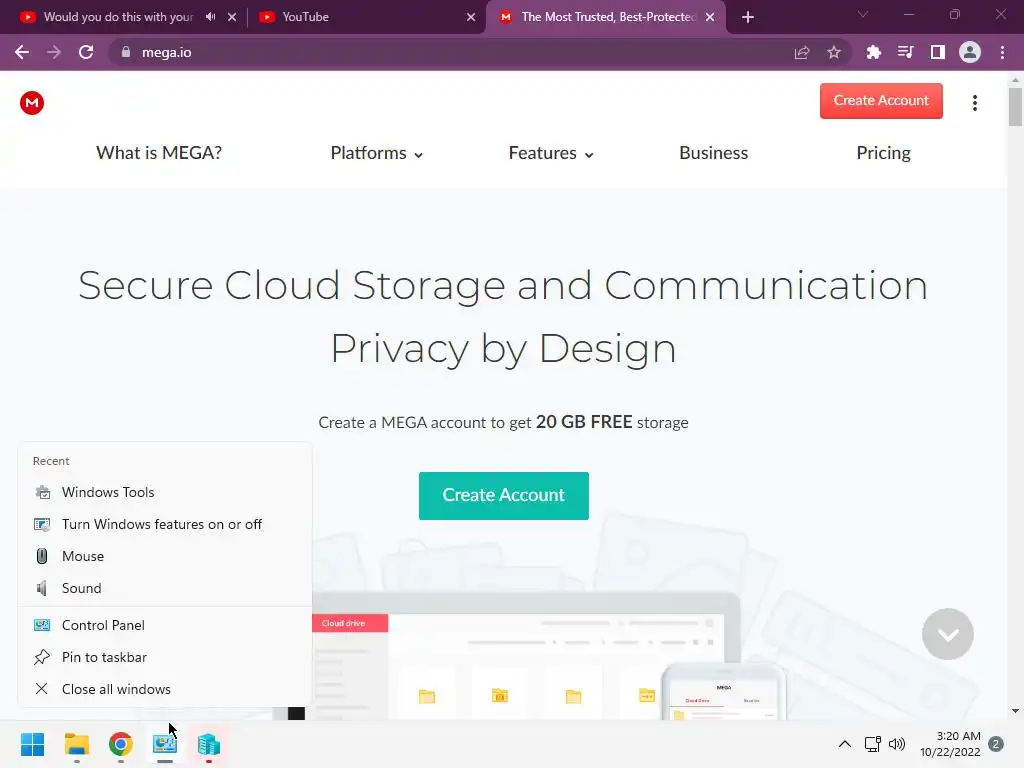Open the clock showing 3:20 AM
Viewport: 1024px width, 768px height.
[950, 744]
